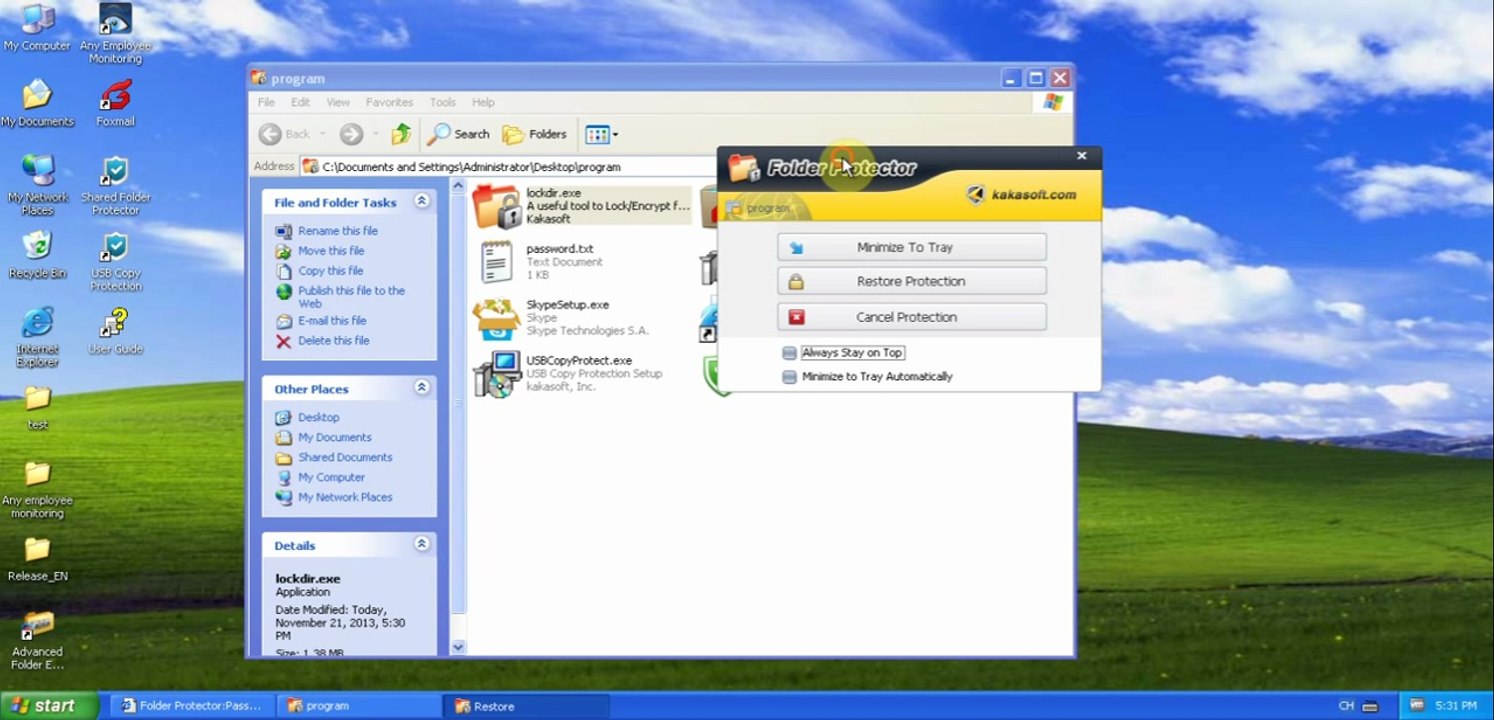Close the Folder Protector dialog
1494x720 pixels.
(1081, 156)
